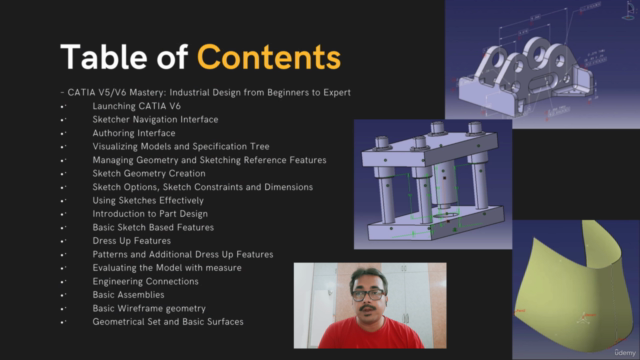Click the 'Launching CATIA V6' list item

point(136,106)
